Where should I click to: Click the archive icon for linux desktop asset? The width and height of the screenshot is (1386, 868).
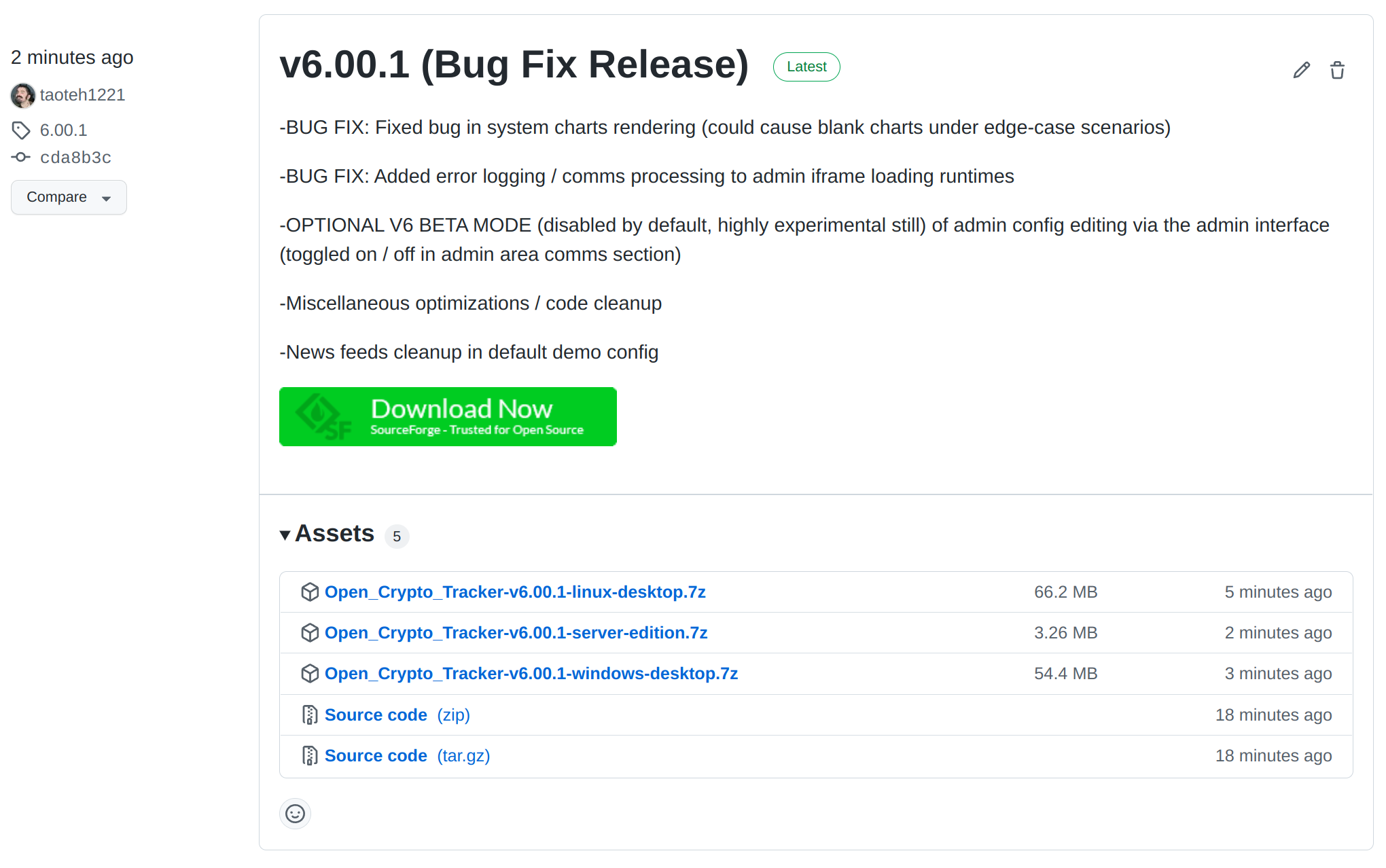(310, 591)
